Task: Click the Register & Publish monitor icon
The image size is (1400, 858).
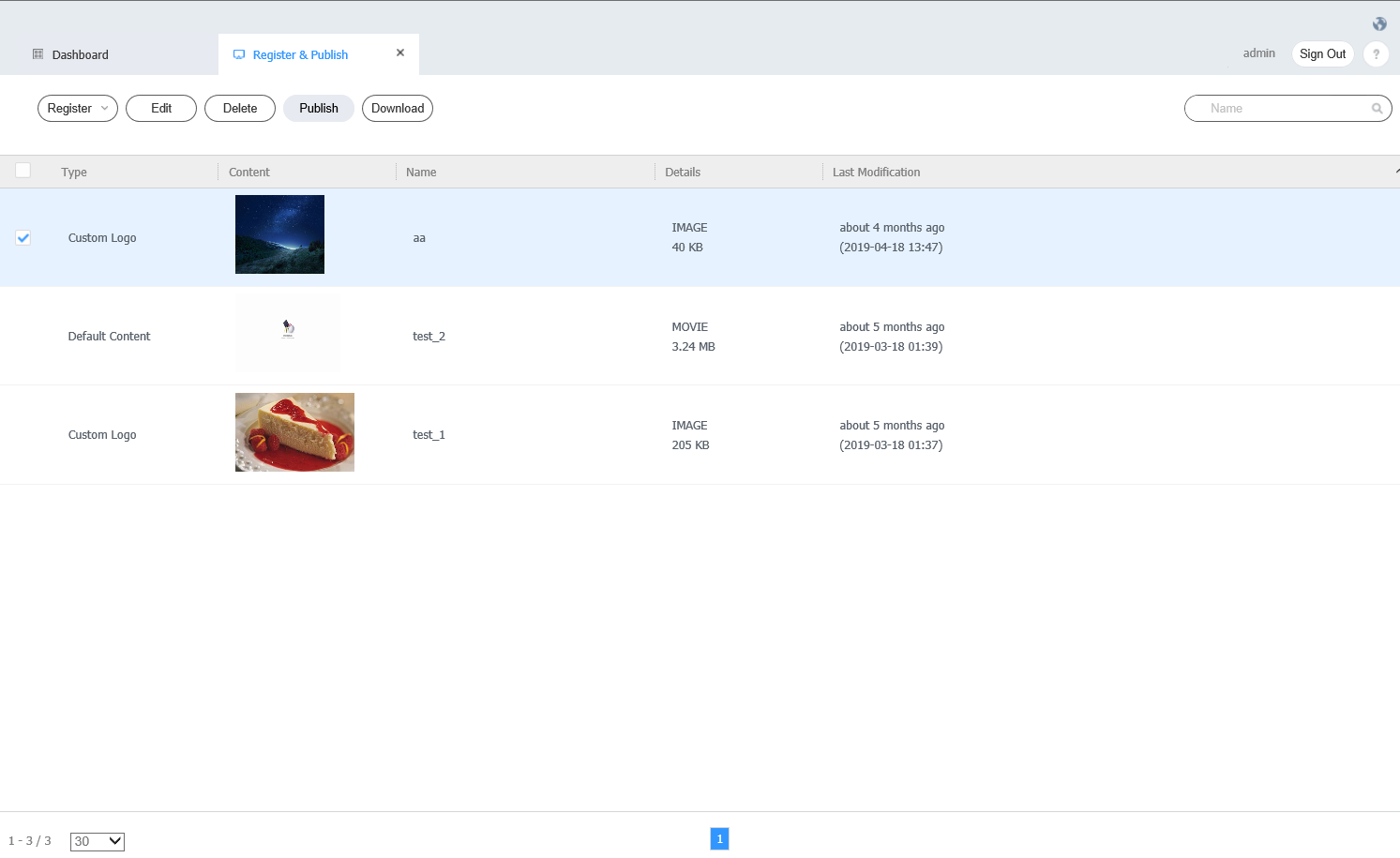Action: pyautogui.click(x=239, y=55)
